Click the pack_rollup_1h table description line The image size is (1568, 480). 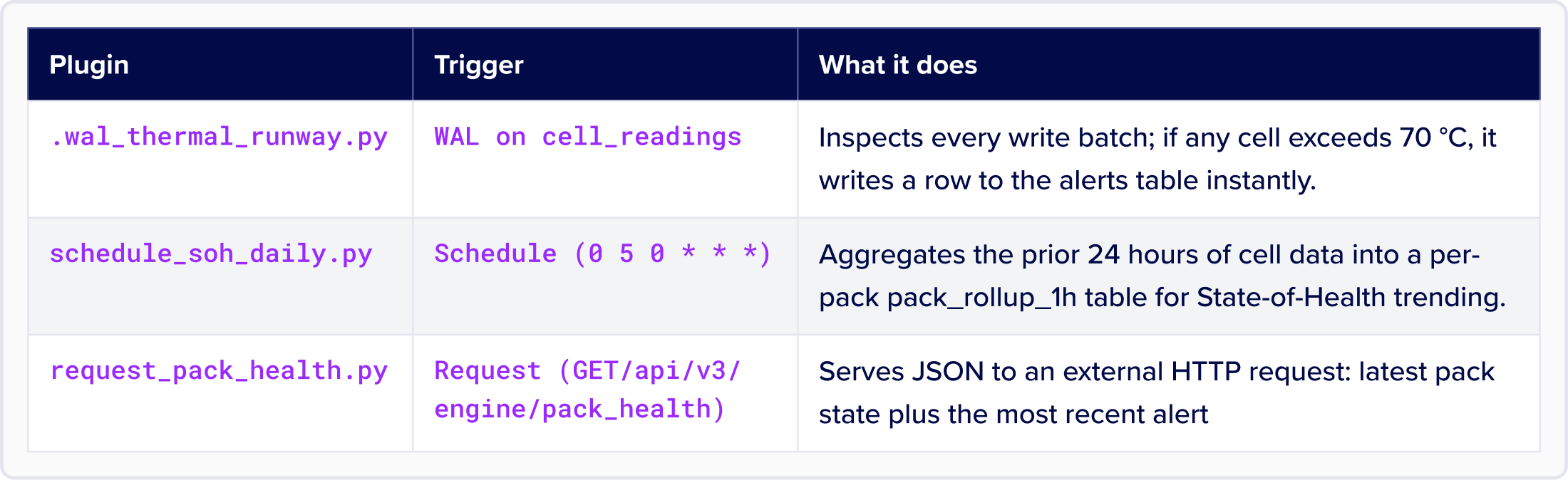(1162, 297)
